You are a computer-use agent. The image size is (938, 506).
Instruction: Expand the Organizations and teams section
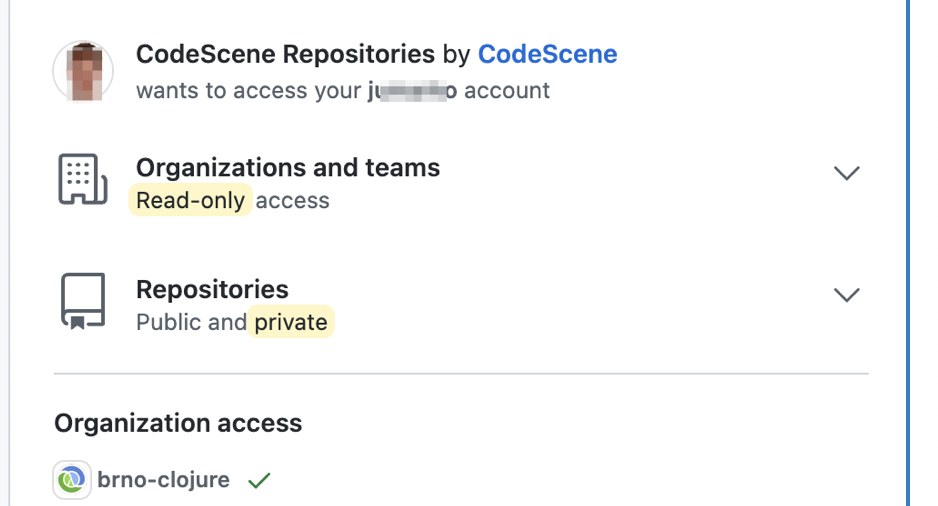846,173
